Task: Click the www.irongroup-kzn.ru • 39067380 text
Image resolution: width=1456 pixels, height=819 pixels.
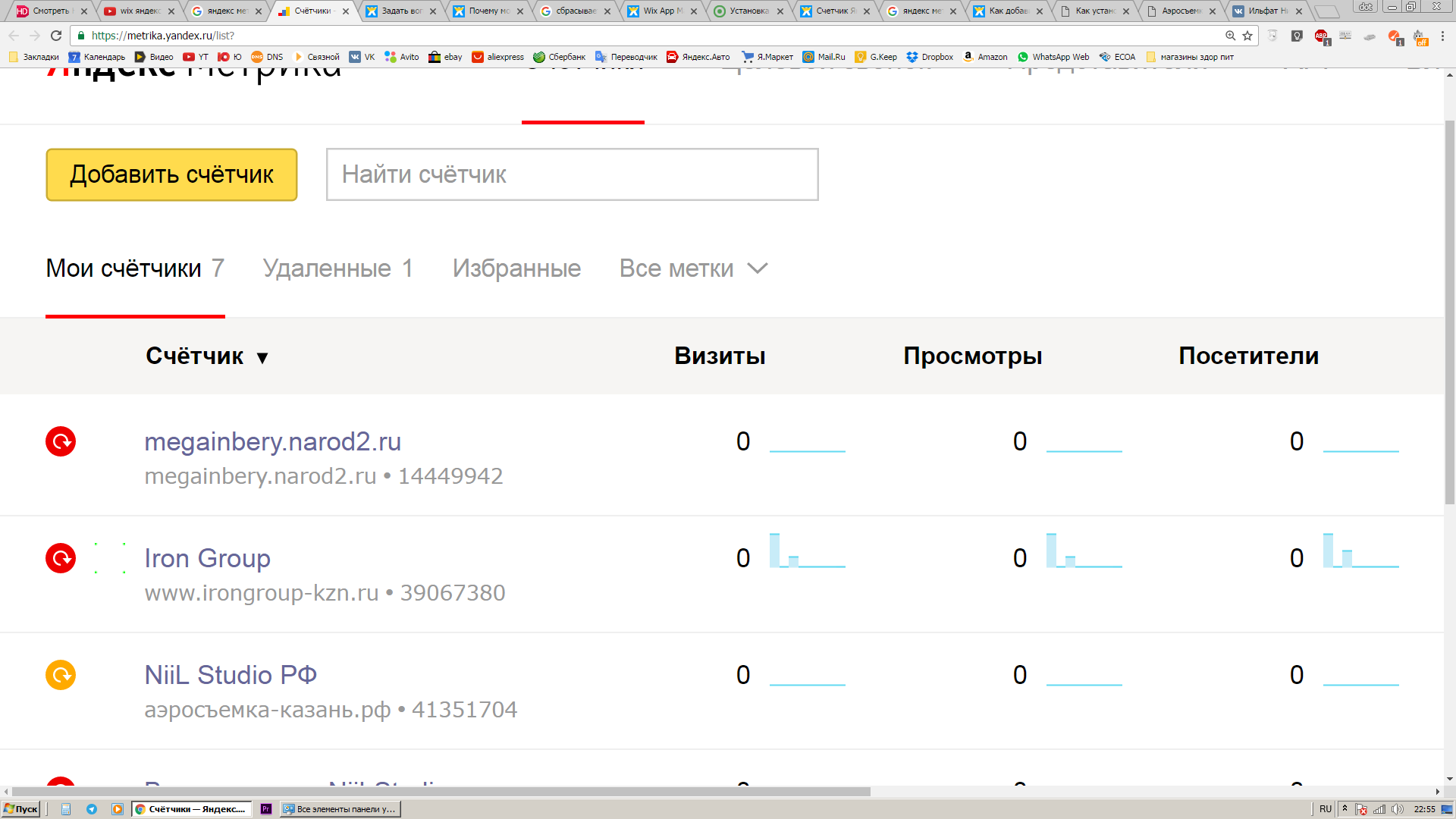Action: [x=325, y=593]
